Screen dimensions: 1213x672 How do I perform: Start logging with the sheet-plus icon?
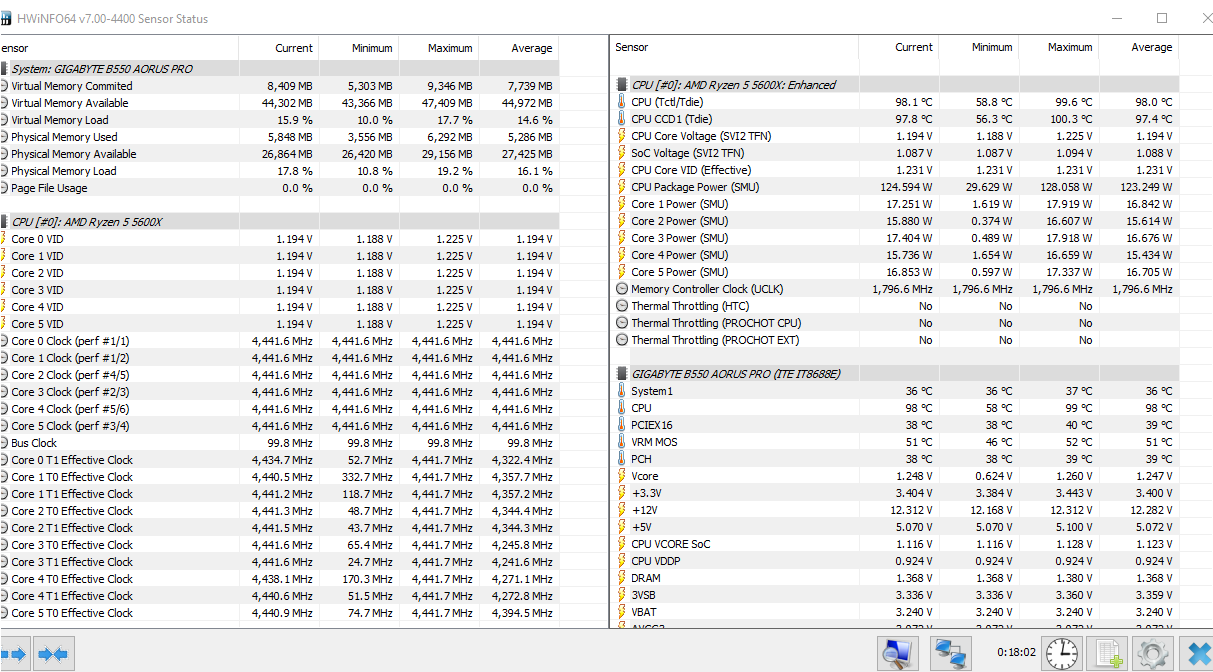tap(1108, 654)
